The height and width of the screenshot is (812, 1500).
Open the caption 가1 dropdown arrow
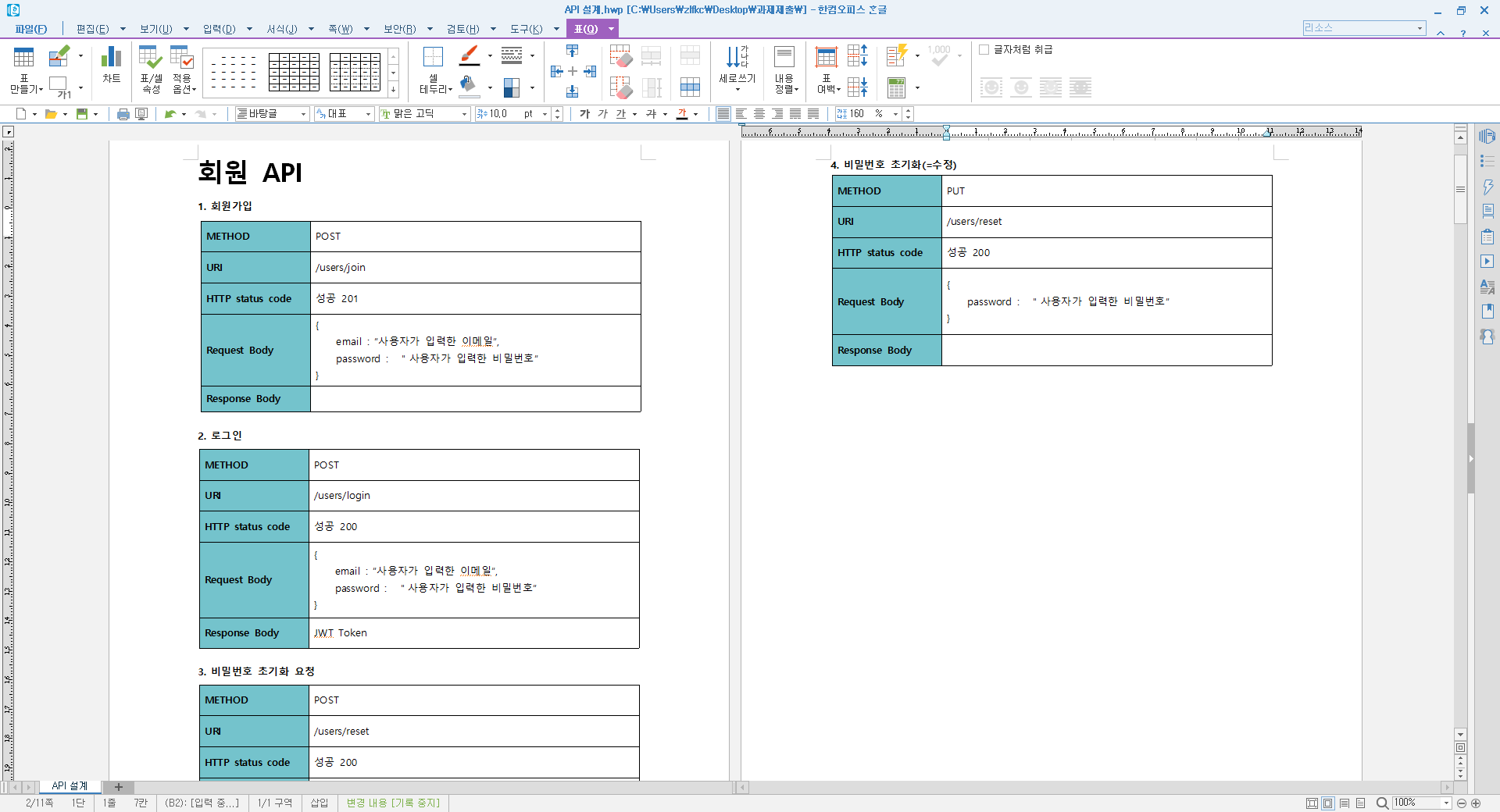tap(80, 87)
